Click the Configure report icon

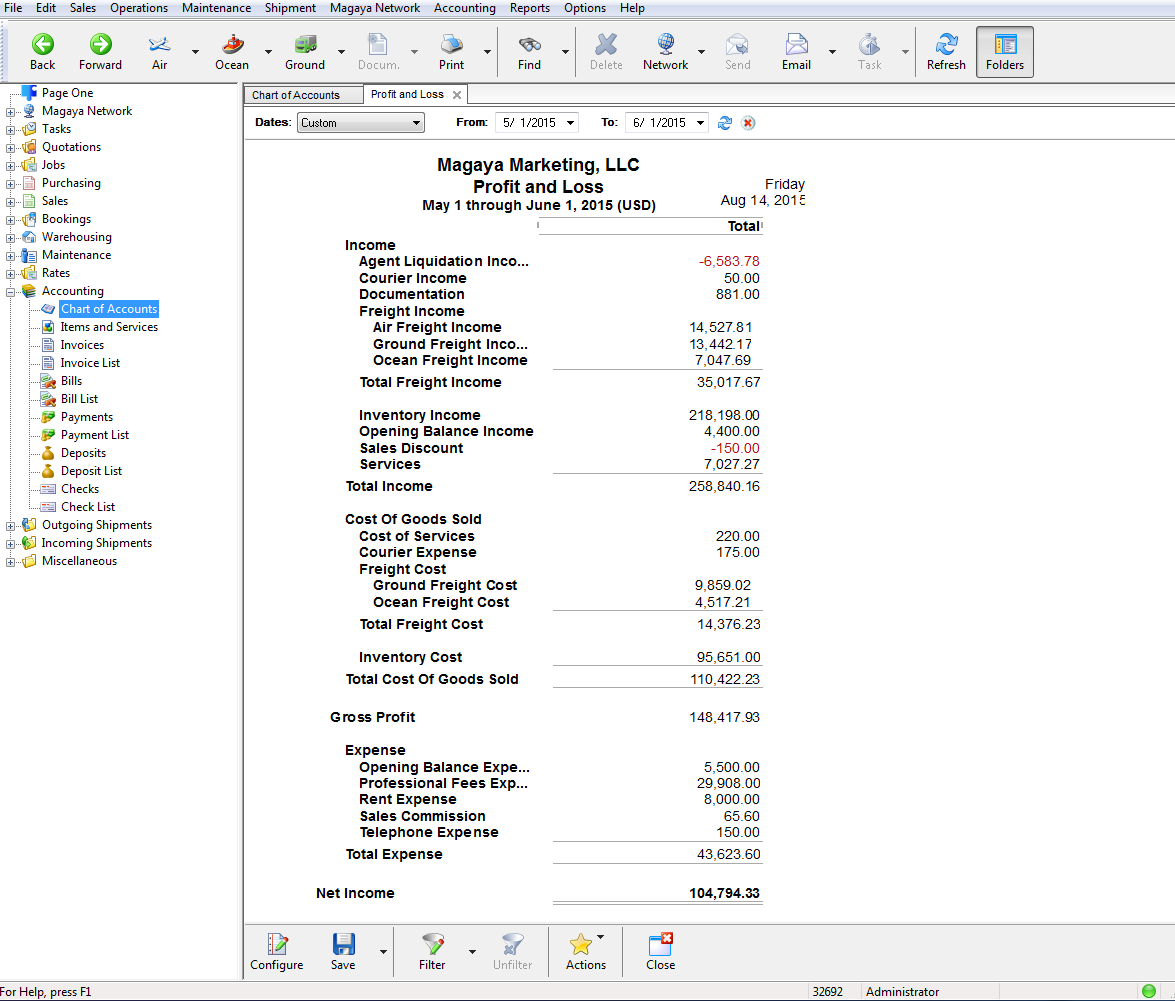[x=277, y=952]
